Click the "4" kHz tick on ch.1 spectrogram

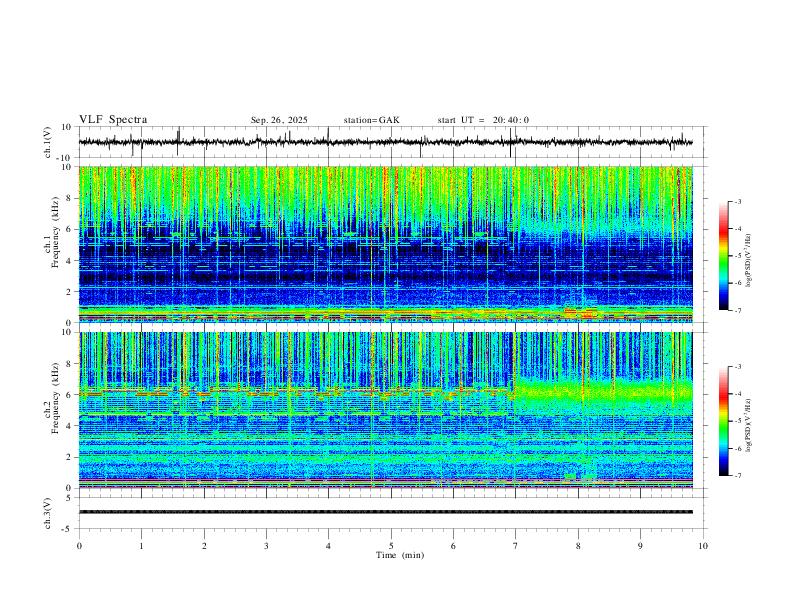pos(71,261)
